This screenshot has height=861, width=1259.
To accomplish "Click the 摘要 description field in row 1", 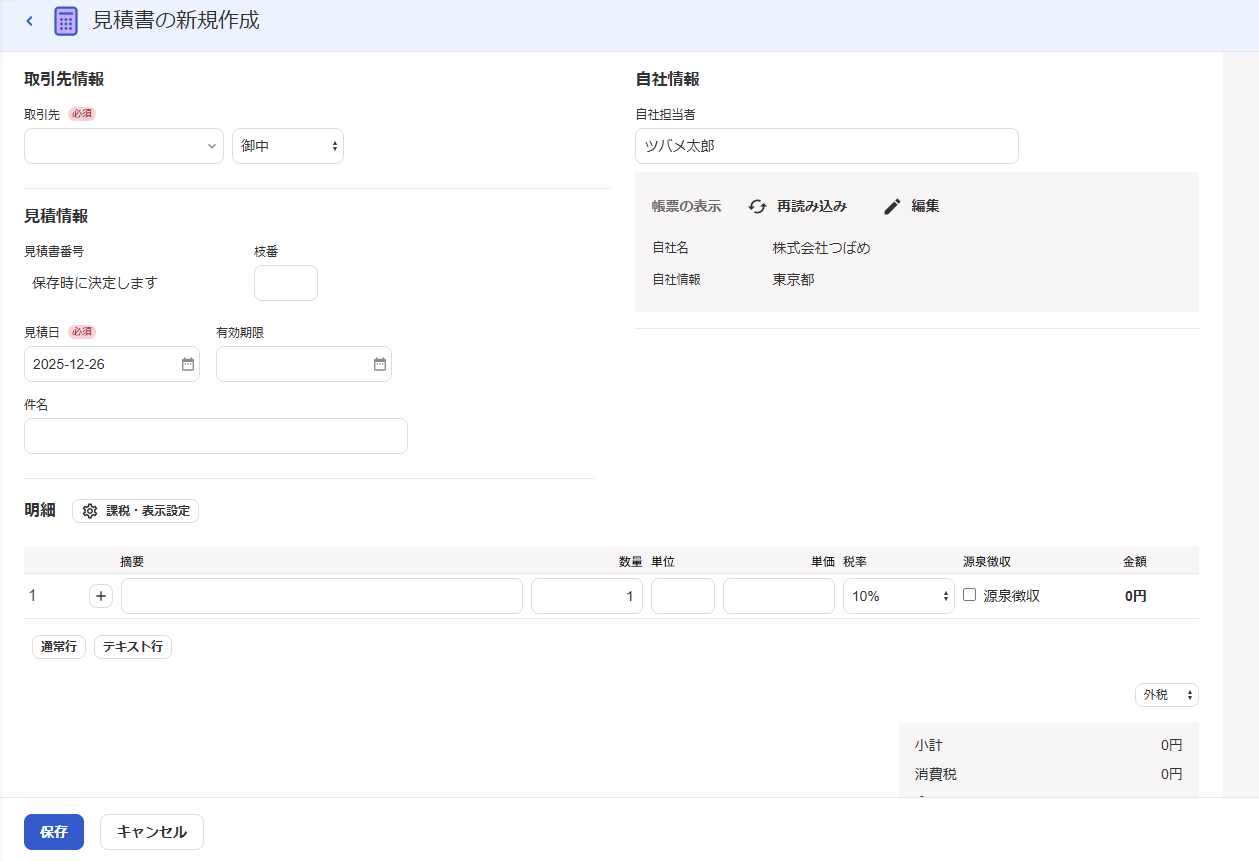I will pos(322,596).
